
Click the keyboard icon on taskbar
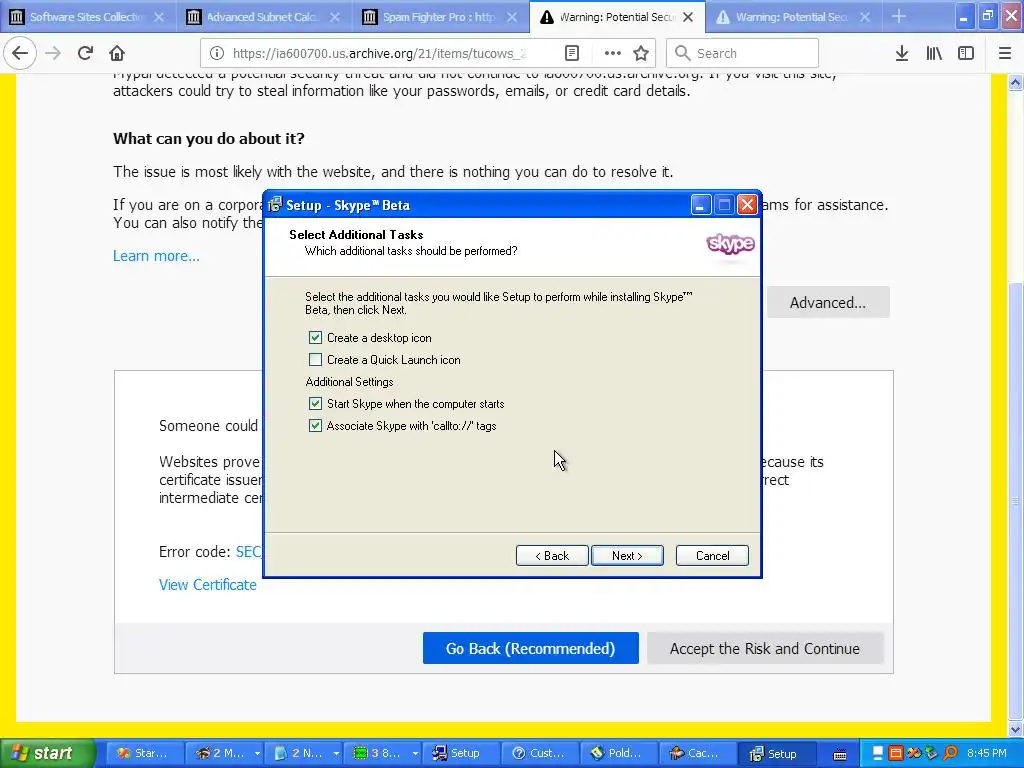click(x=840, y=754)
